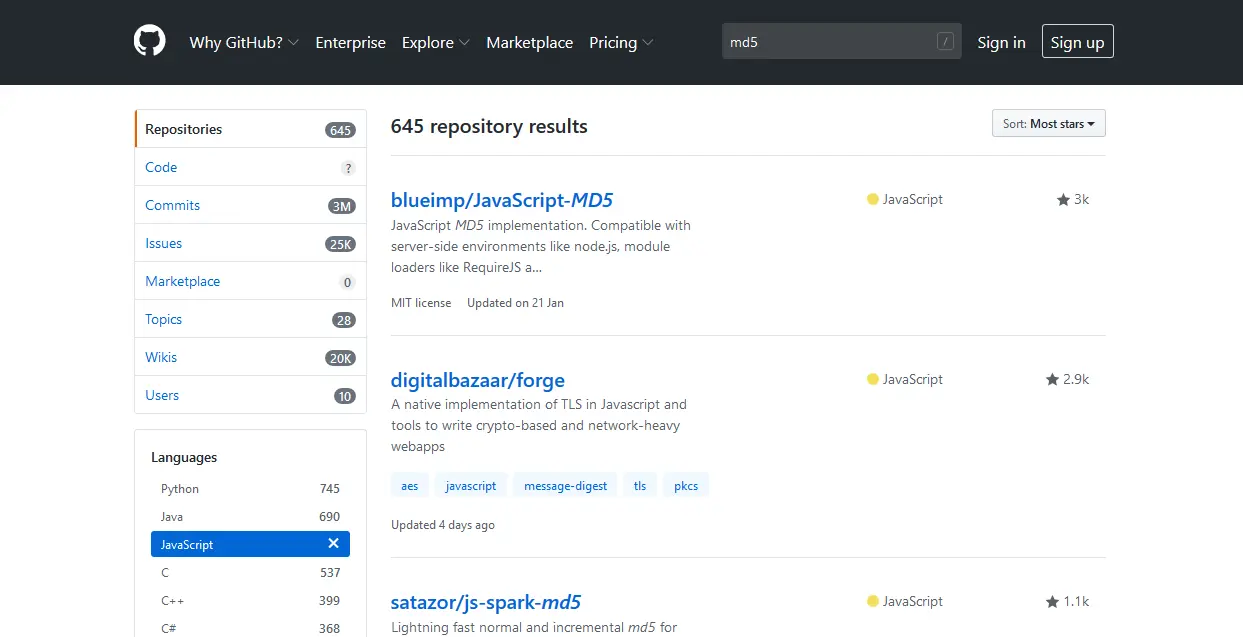Open the Sort: Most stars dropdown
The image size is (1243, 637).
click(x=1048, y=124)
